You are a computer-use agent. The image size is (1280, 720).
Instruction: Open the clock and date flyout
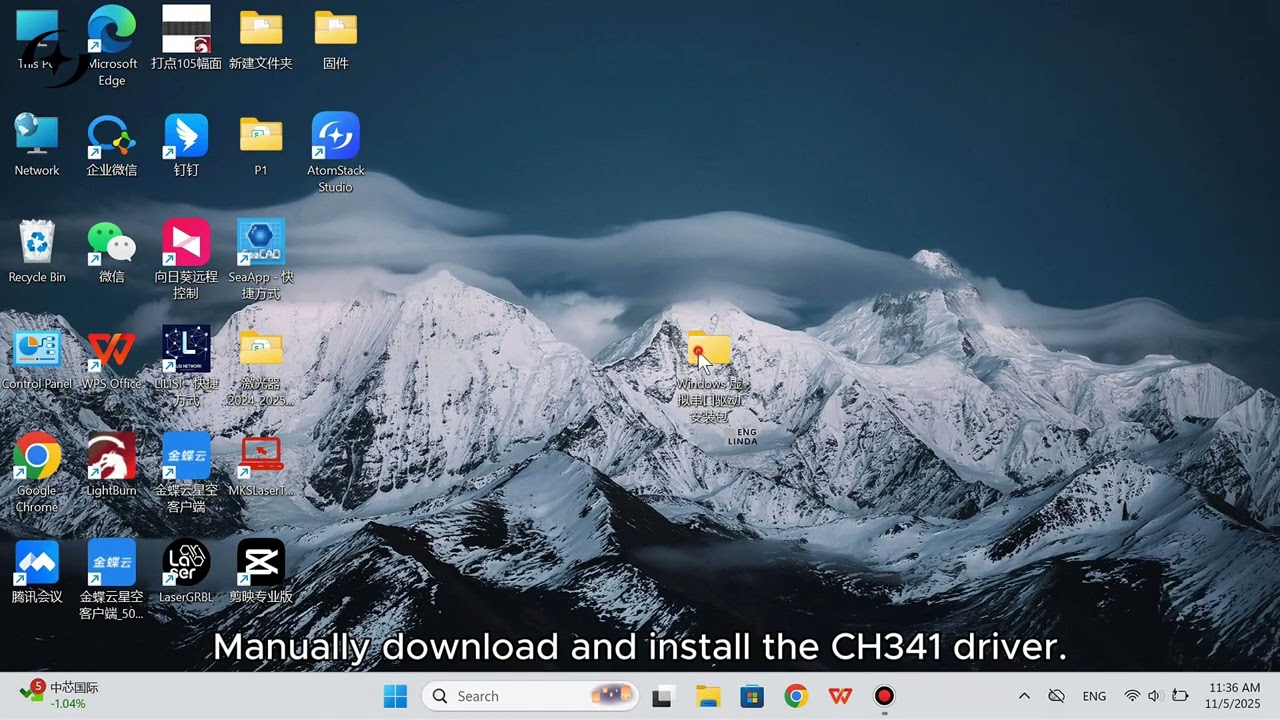tap(1234, 696)
